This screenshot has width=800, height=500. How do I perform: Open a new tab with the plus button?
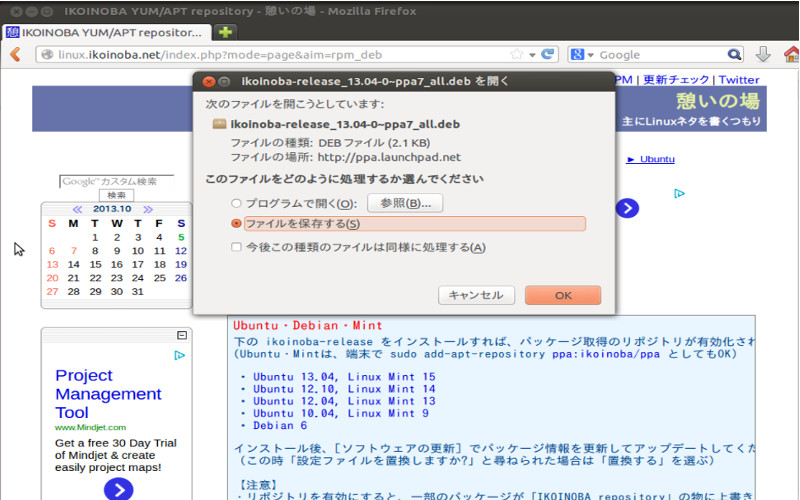225,32
